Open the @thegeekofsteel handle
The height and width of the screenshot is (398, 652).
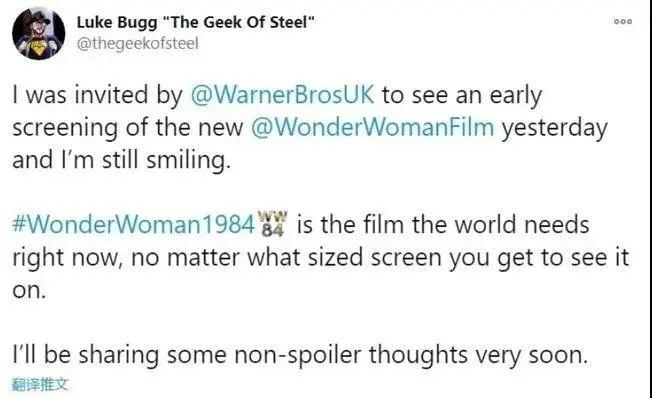(138, 44)
